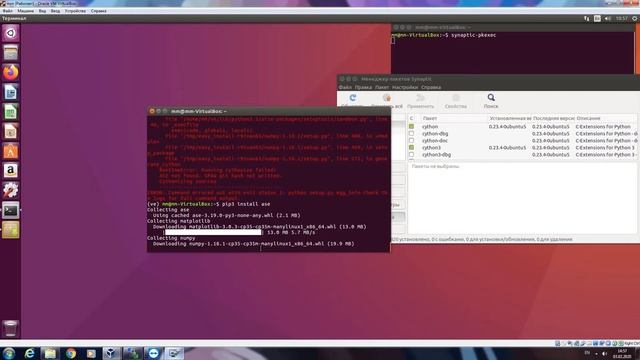Click the Применить (Apply) toolbar button in Synaptic
640x360 pixels.
point(420,101)
